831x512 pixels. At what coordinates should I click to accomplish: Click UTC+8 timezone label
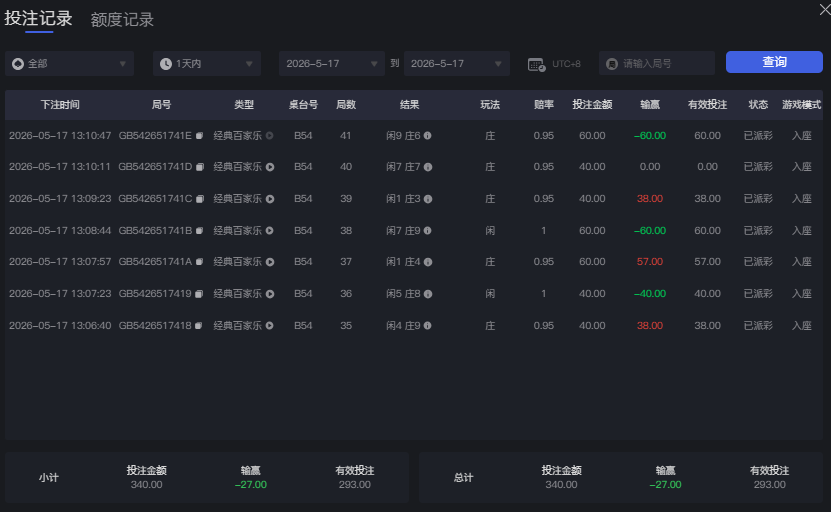tap(566, 64)
